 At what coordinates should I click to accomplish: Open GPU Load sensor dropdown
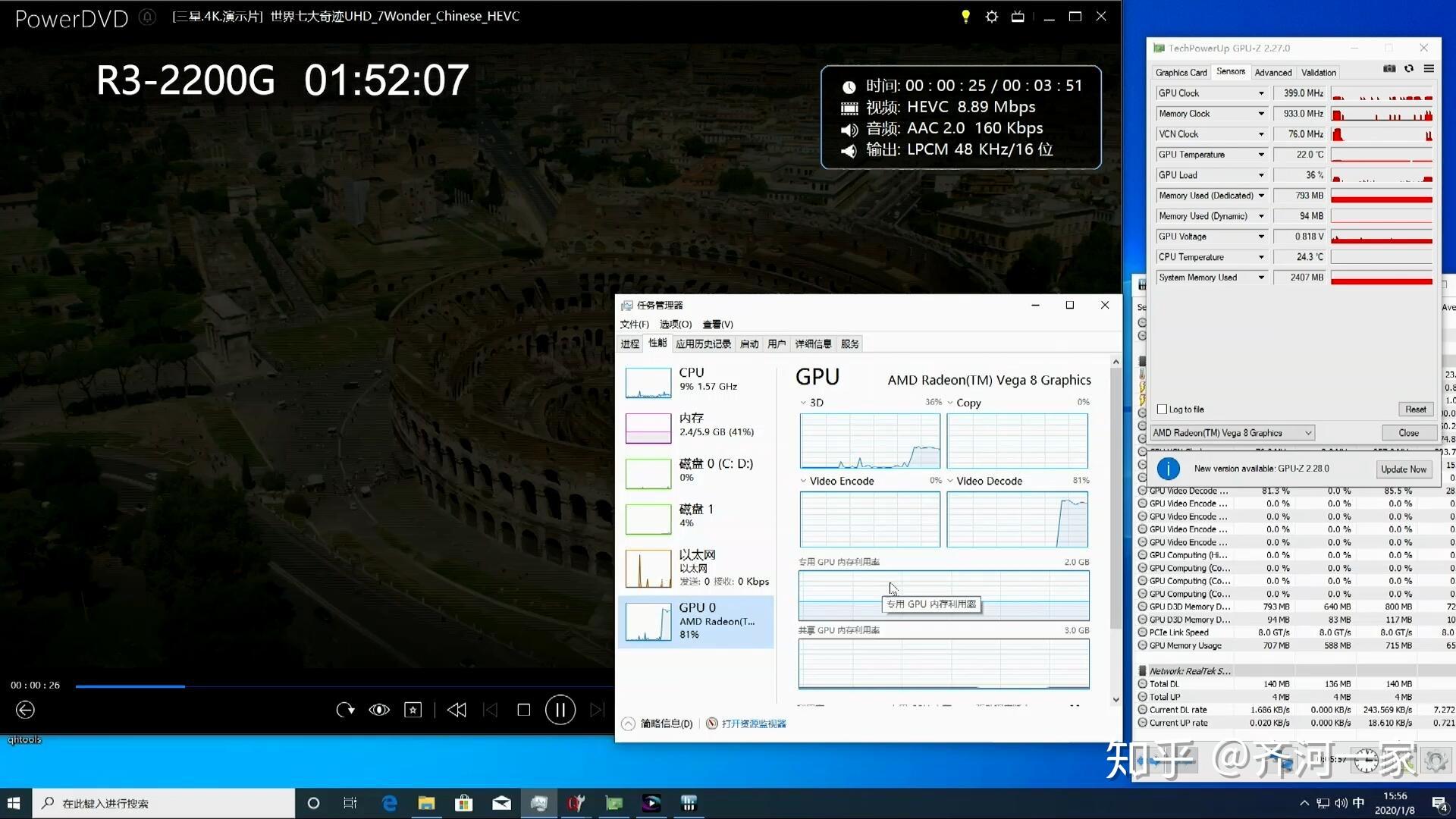click(1261, 175)
